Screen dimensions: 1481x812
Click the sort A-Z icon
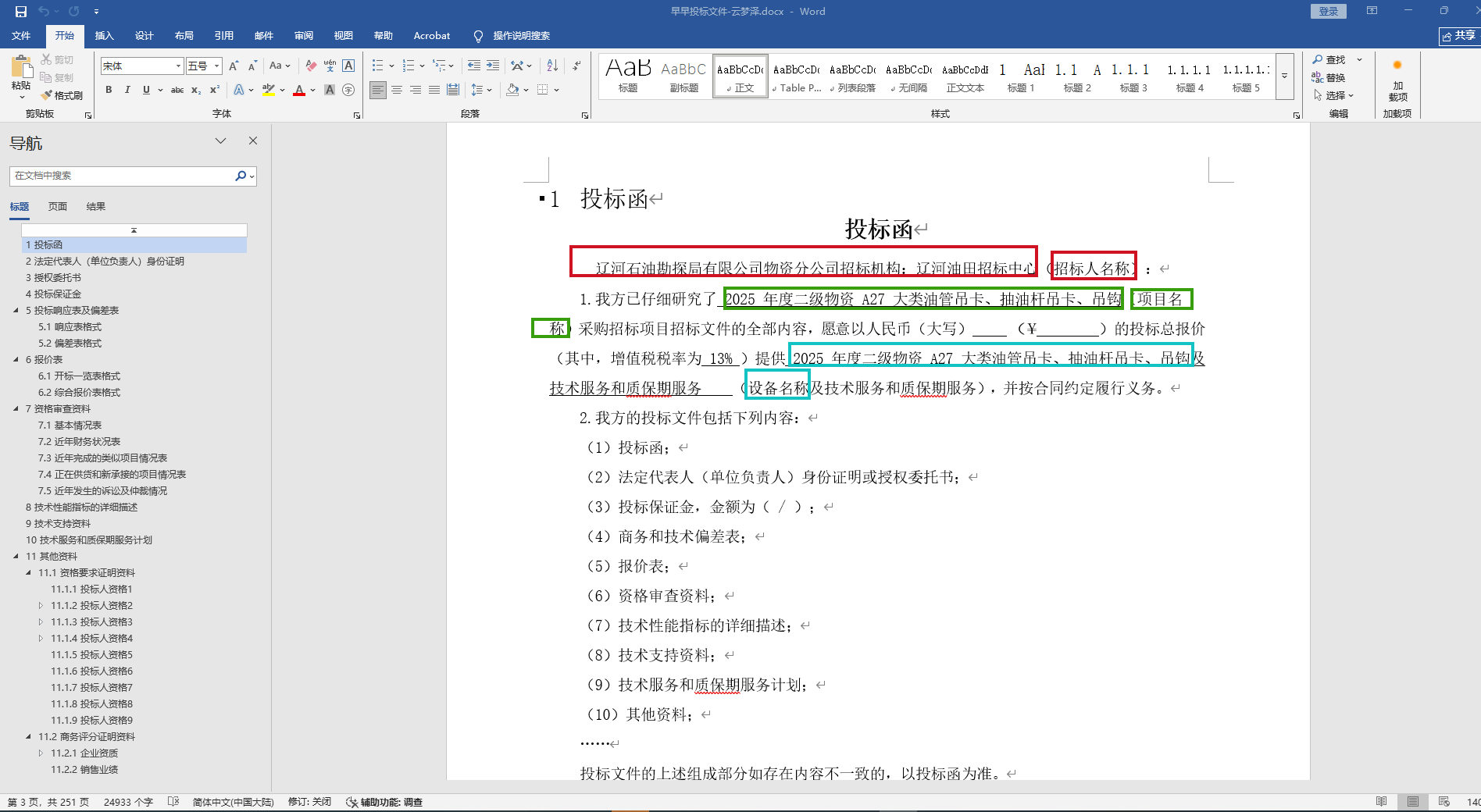tap(552, 66)
